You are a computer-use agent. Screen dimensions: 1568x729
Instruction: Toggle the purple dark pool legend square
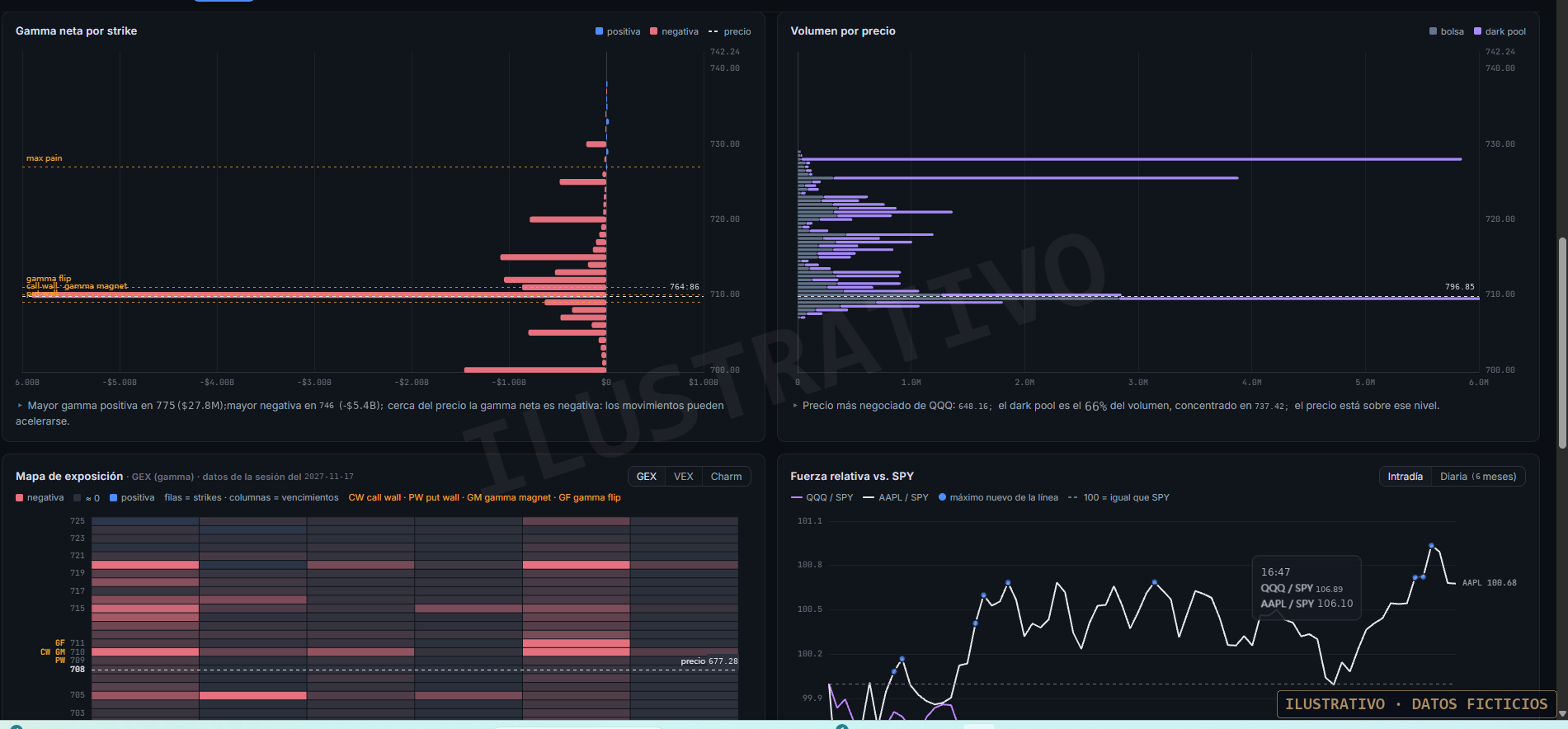click(x=1478, y=31)
